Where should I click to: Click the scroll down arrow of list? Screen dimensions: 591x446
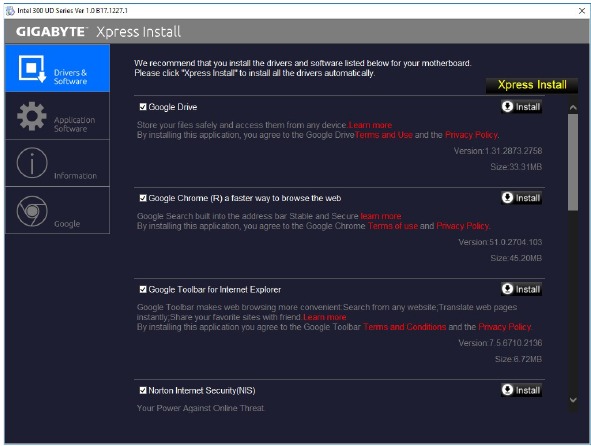573,400
